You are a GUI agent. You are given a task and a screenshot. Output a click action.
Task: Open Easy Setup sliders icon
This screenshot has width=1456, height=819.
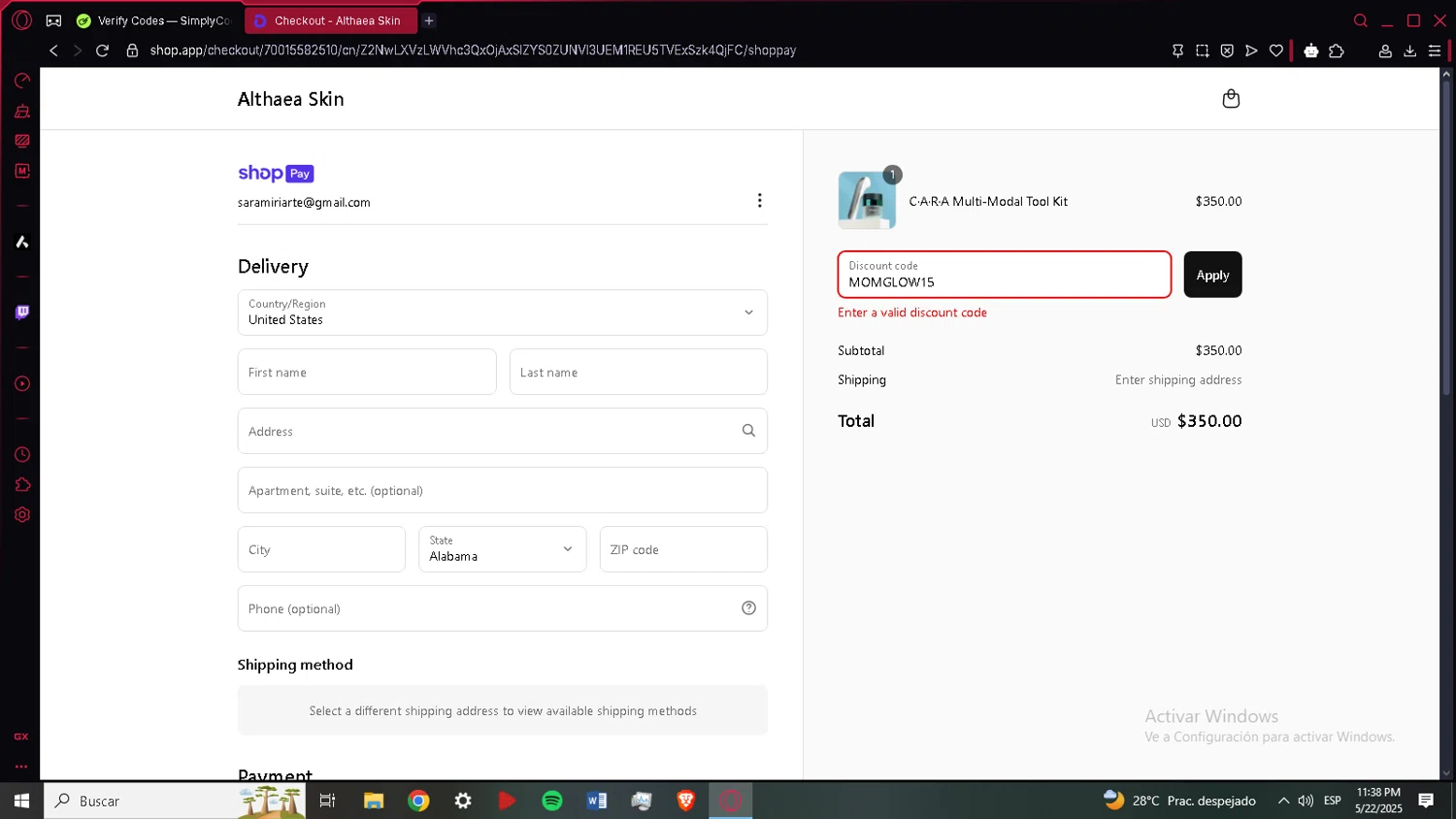click(x=1435, y=50)
